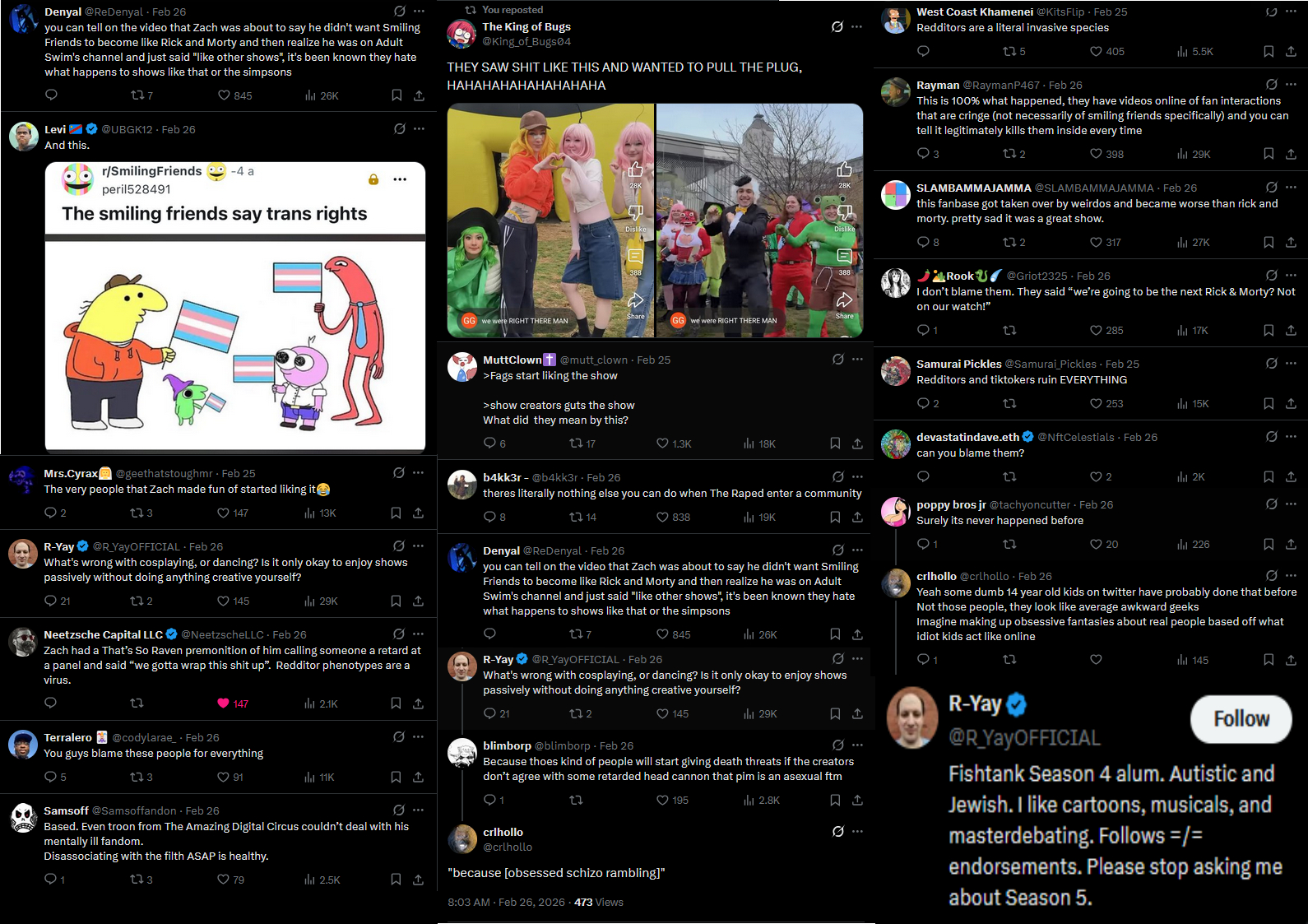
Task: Toggle bookmark on Samsoff's tweet
Action: [396, 880]
